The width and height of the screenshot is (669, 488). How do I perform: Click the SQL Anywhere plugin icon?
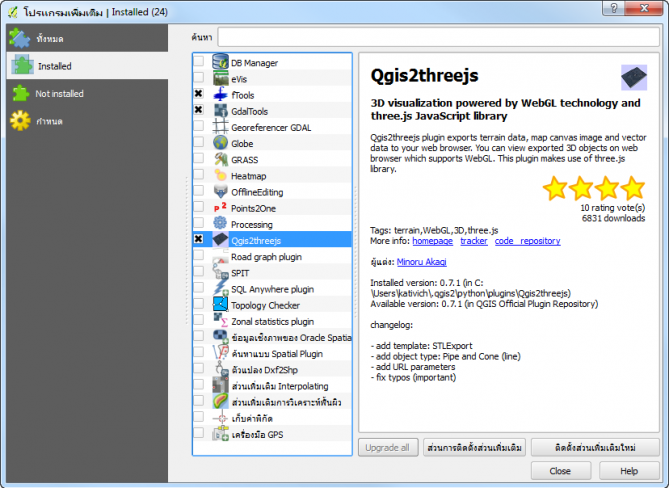220,288
